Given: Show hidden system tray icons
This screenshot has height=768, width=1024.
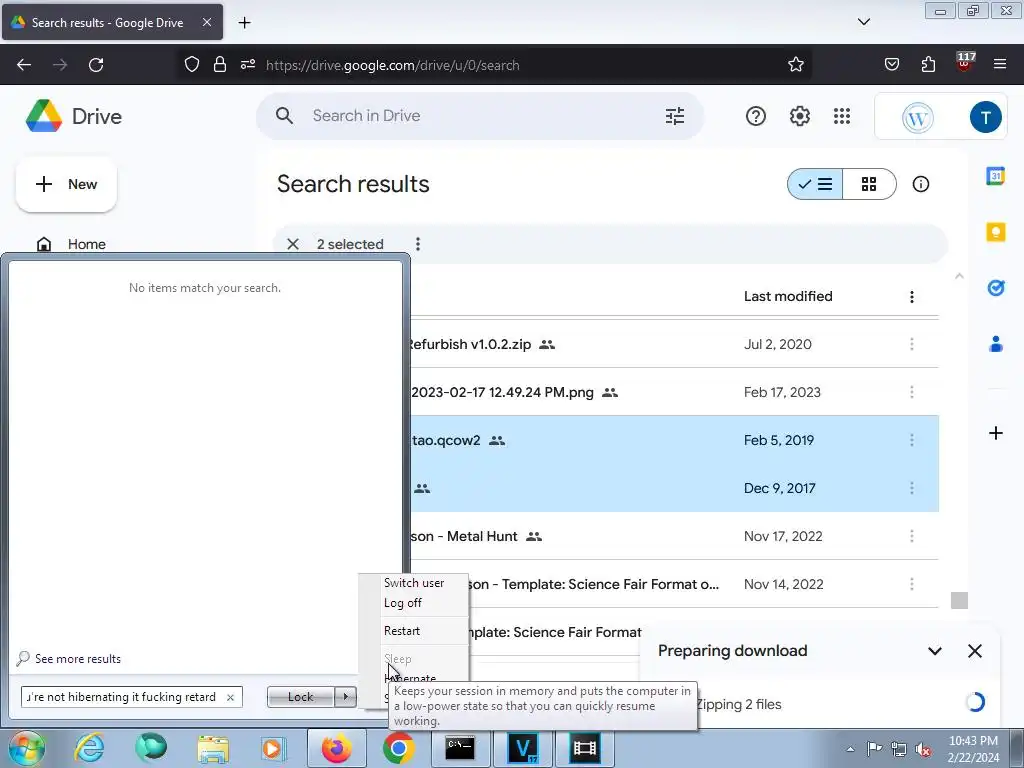Looking at the screenshot, I should (850, 749).
